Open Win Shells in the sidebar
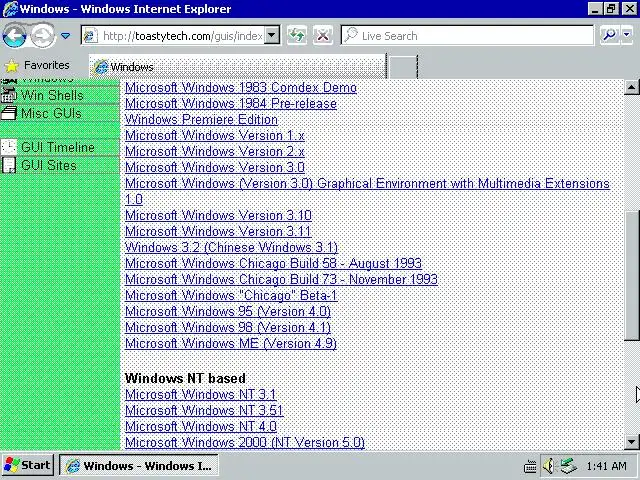This screenshot has width=640, height=480. [52, 96]
